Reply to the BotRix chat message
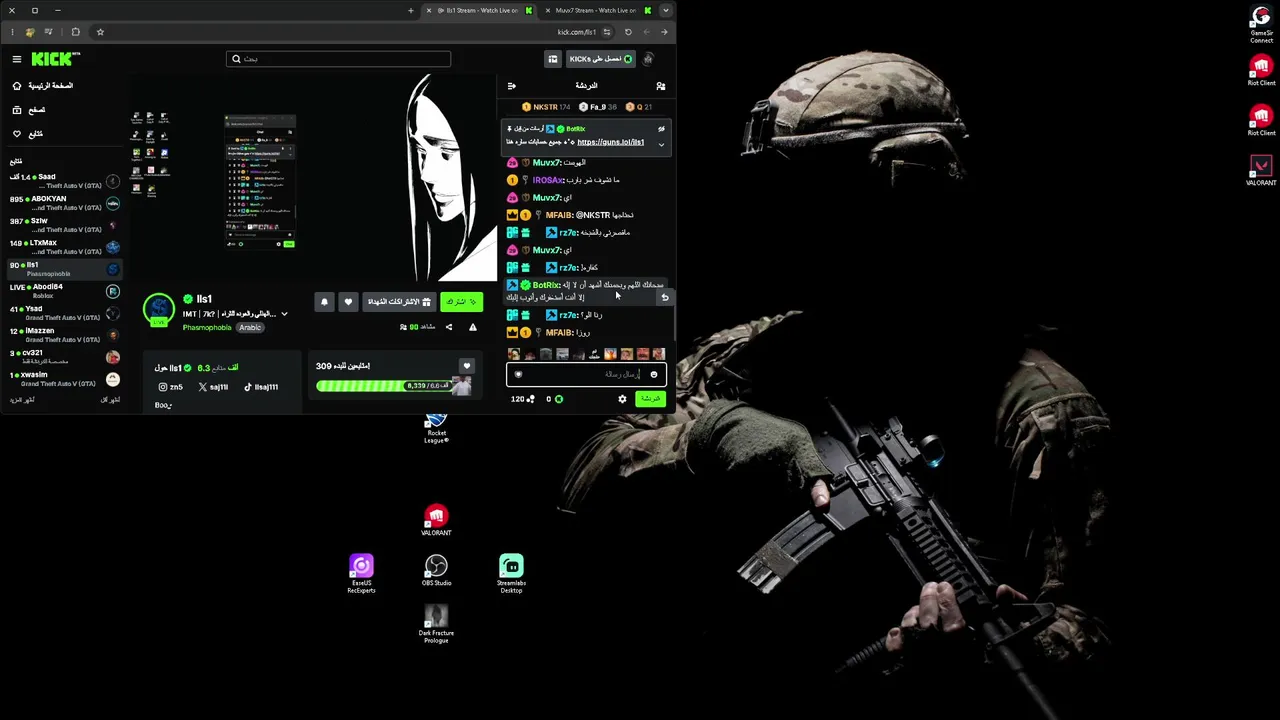This screenshot has height=720, width=1280. click(665, 297)
